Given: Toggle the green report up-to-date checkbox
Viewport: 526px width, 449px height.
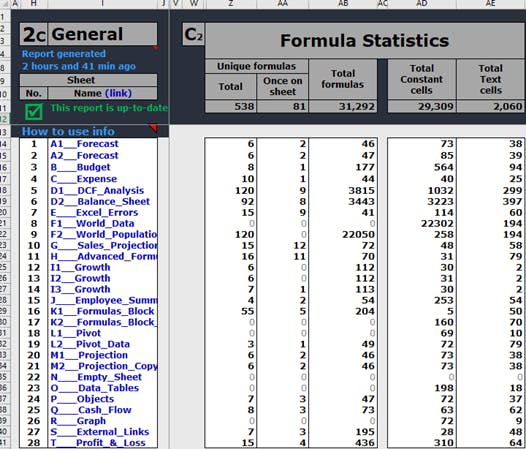Looking at the screenshot, I should coord(34,112).
